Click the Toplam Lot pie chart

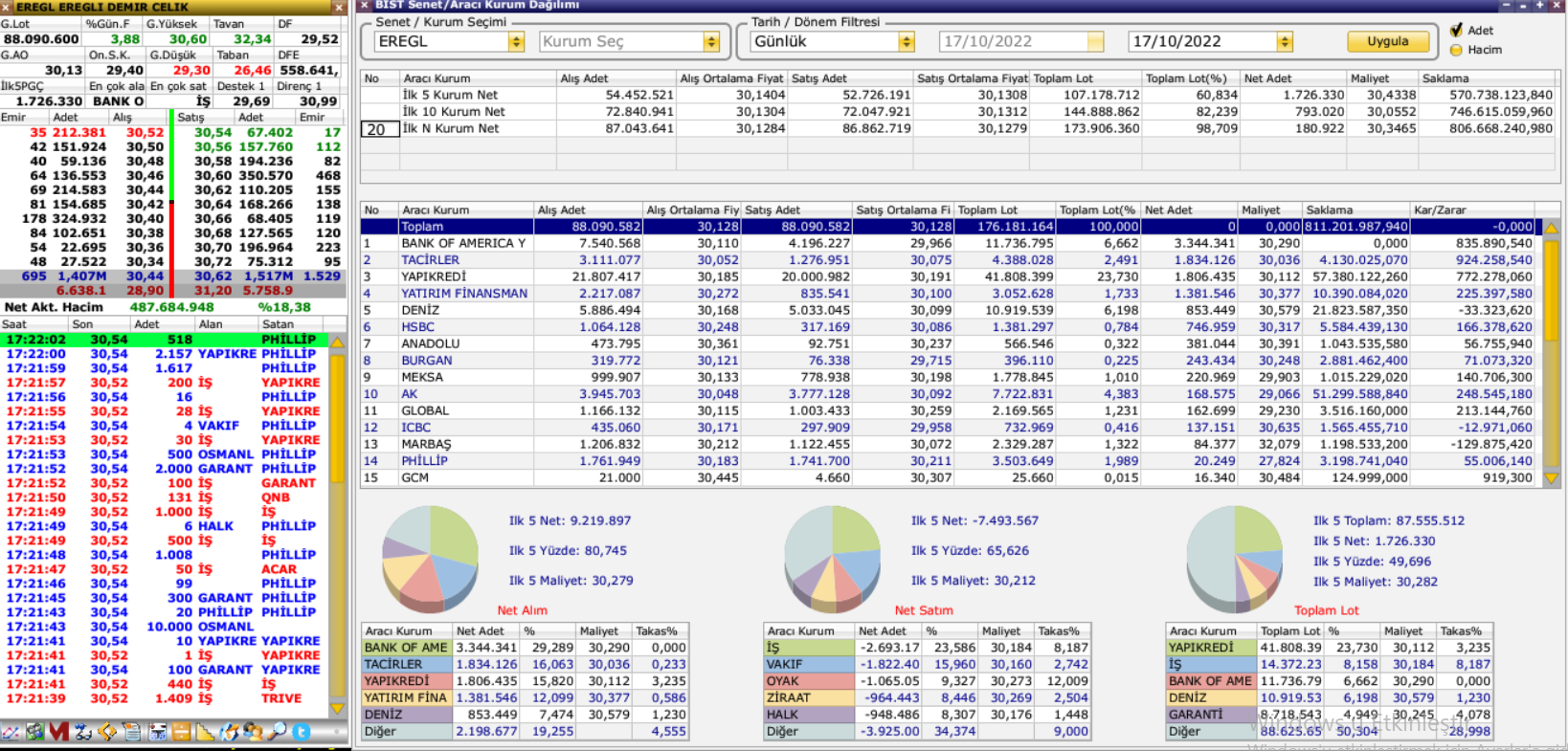click(1234, 558)
